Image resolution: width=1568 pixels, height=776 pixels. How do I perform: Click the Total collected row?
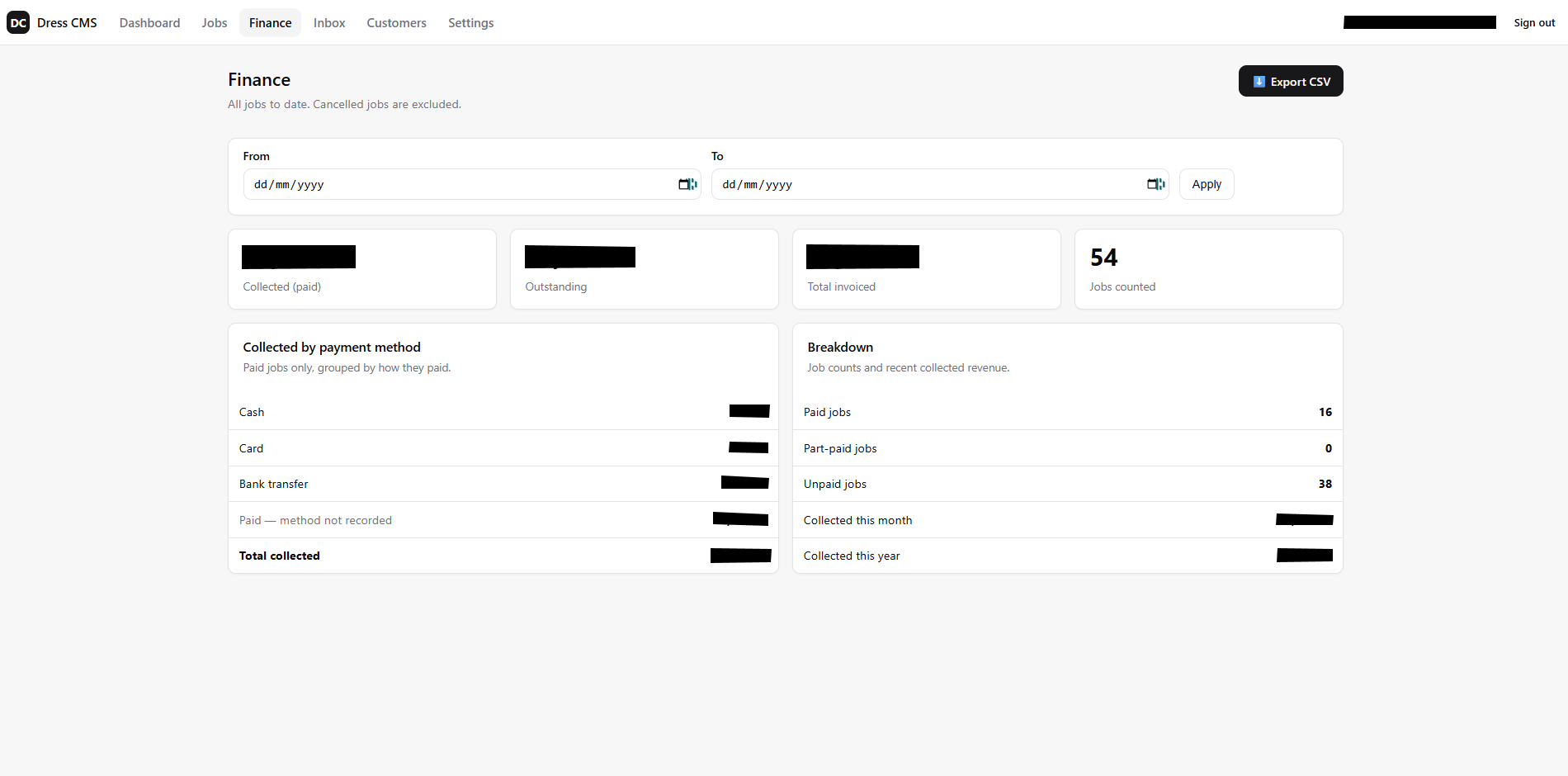503,556
